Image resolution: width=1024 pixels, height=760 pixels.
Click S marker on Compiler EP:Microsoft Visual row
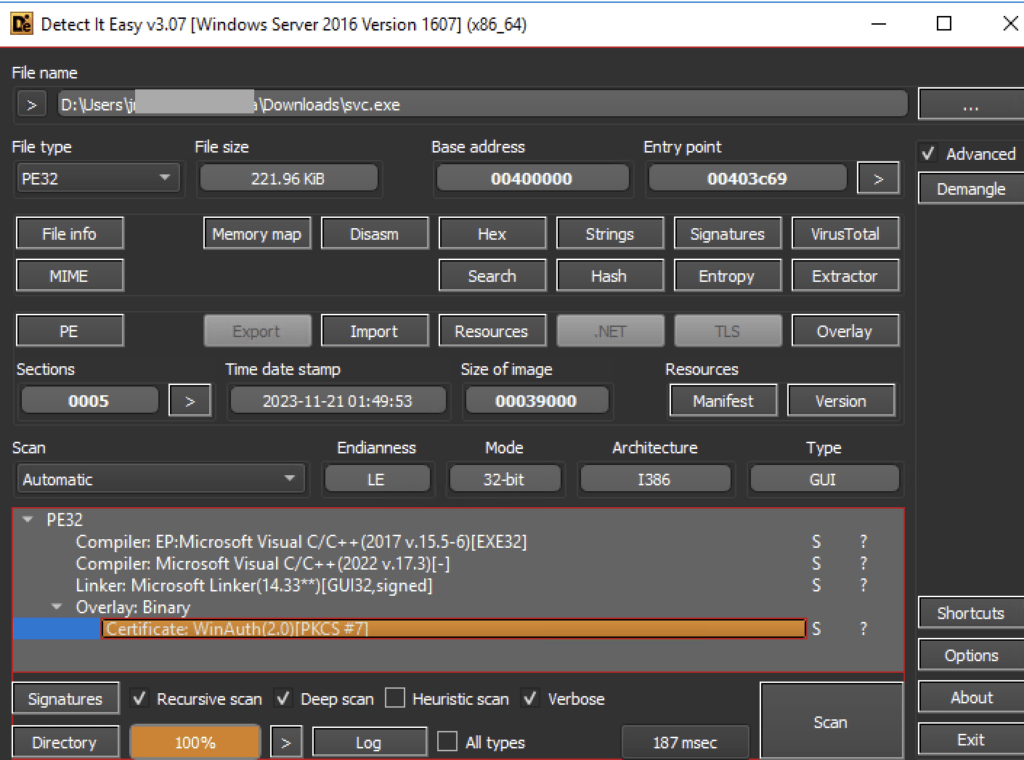pyautogui.click(x=816, y=542)
